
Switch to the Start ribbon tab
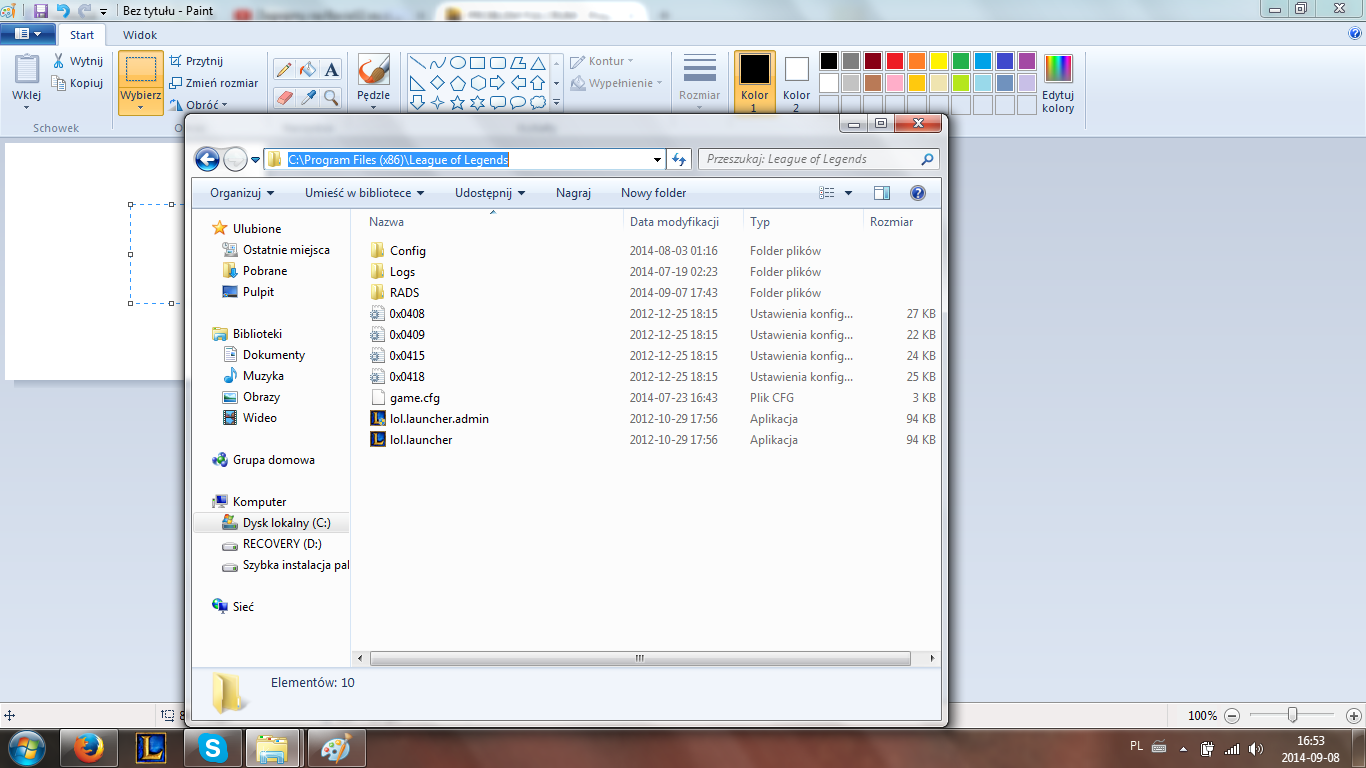point(82,35)
